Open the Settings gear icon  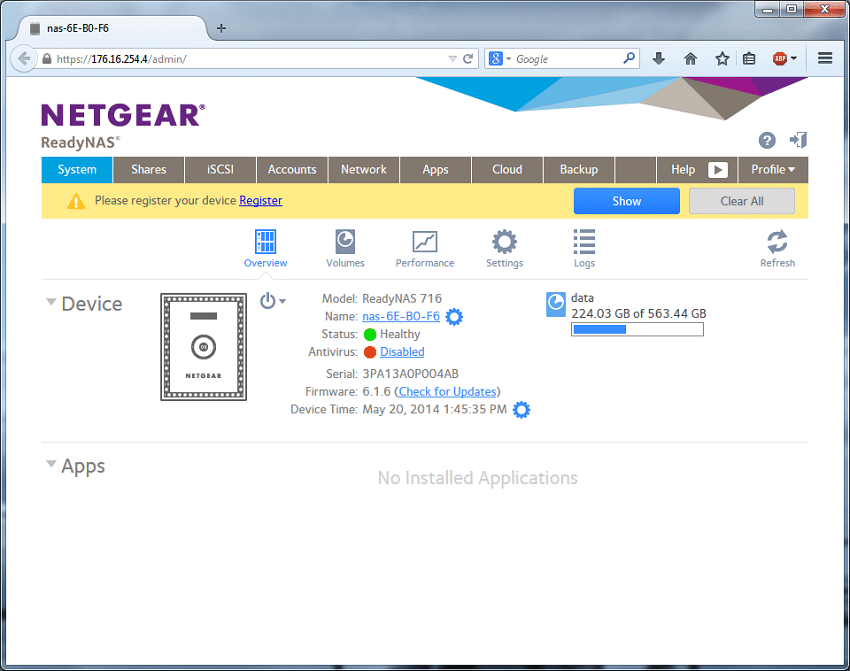504,242
